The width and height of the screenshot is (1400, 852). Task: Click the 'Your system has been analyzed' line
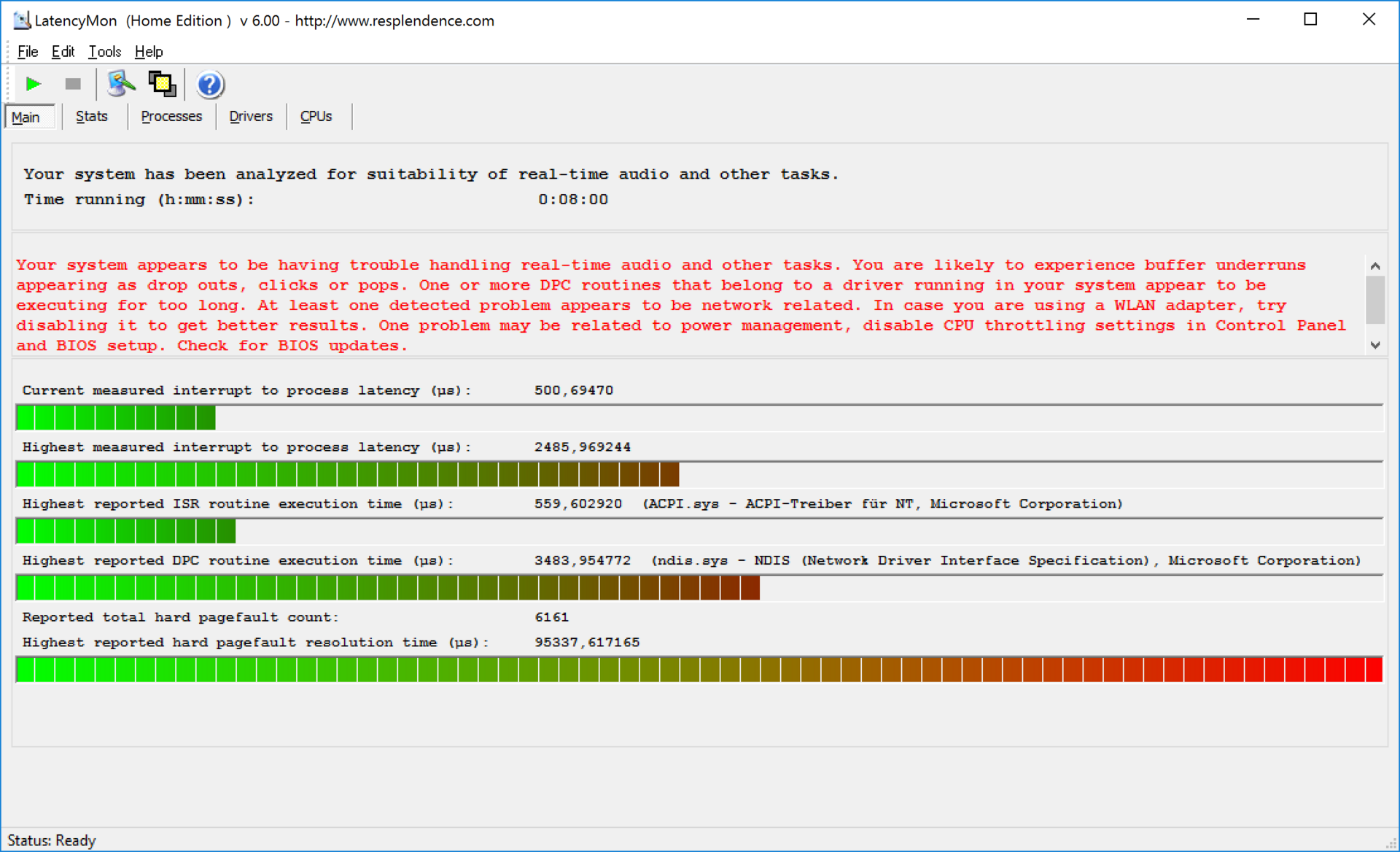click(431, 174)
